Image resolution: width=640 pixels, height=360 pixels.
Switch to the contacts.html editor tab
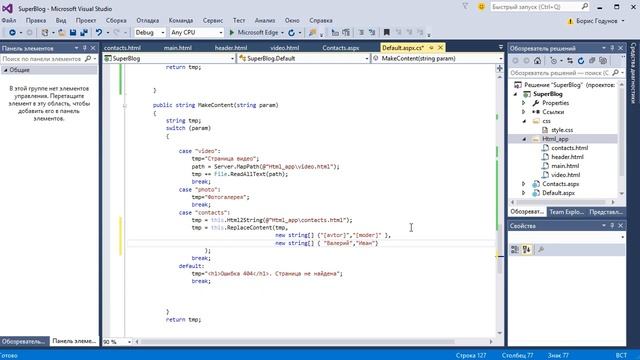point(122,48)
